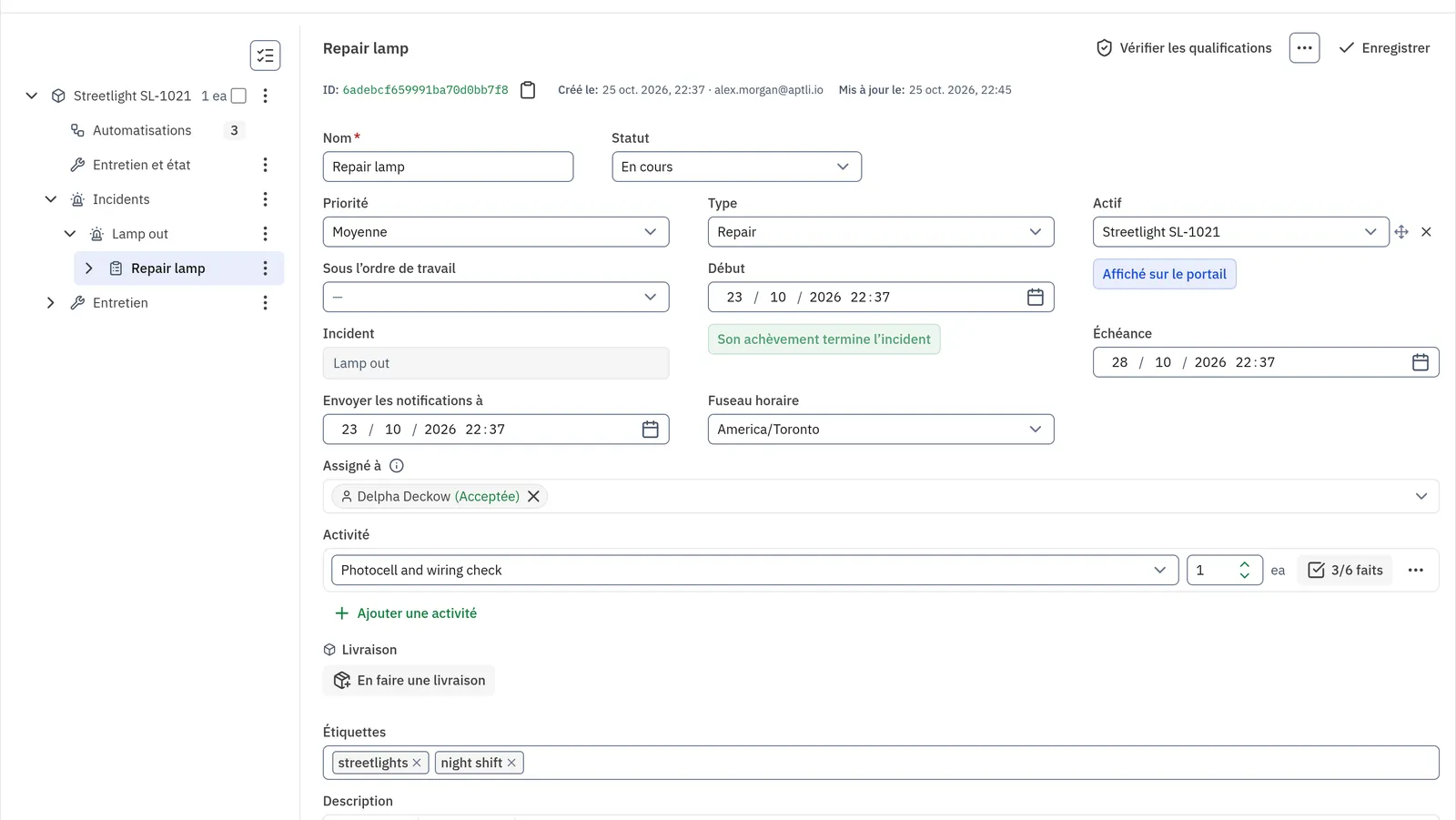
Task: Select Entretien et état in the tree
Action: tap(142, 165)
